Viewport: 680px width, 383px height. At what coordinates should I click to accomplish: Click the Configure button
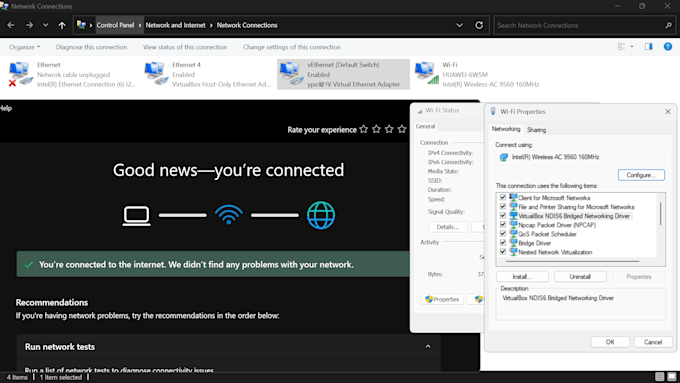pos(641,175)
